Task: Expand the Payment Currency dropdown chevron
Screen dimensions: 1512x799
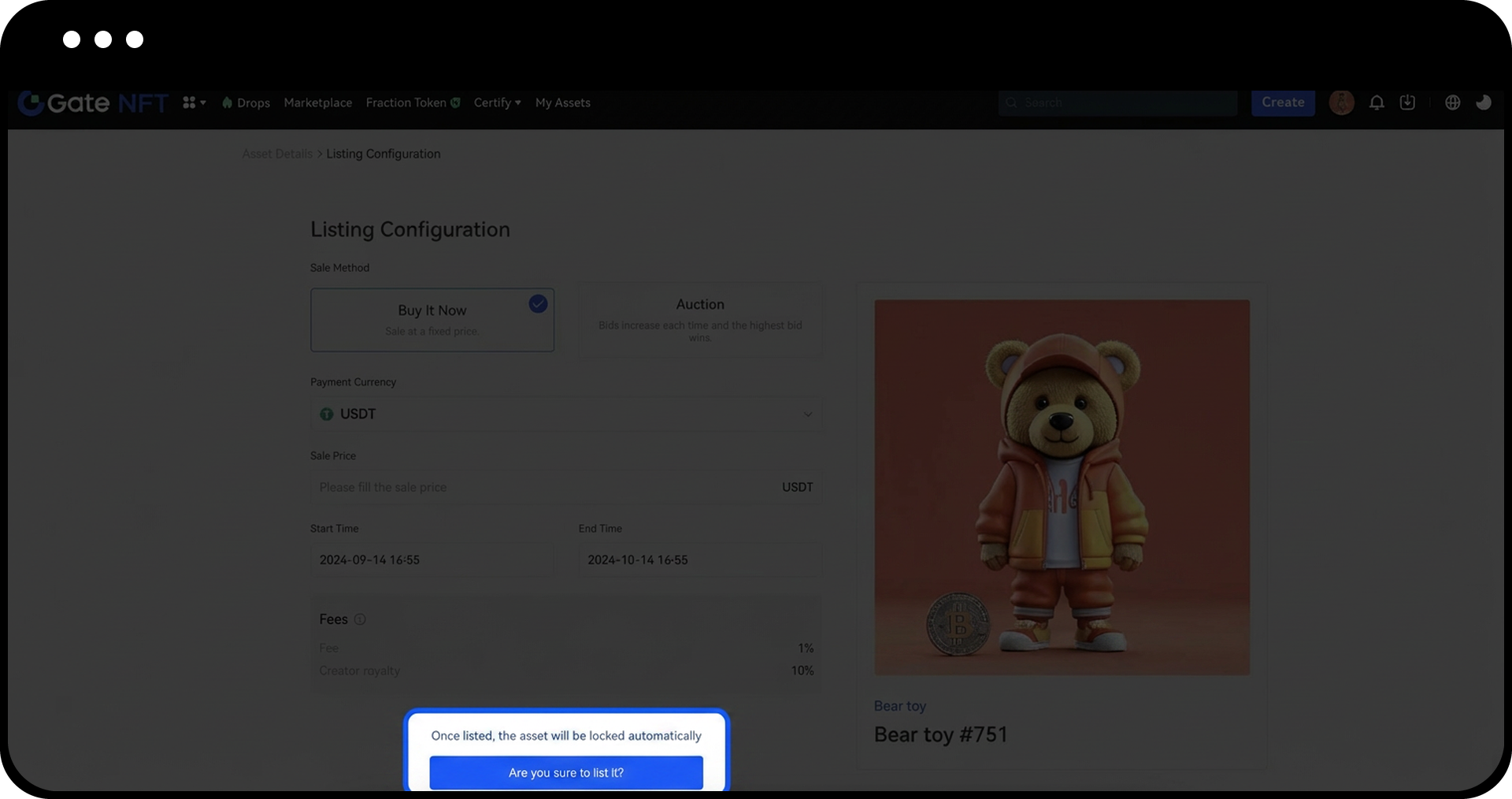Action: (x=807, y=414)
